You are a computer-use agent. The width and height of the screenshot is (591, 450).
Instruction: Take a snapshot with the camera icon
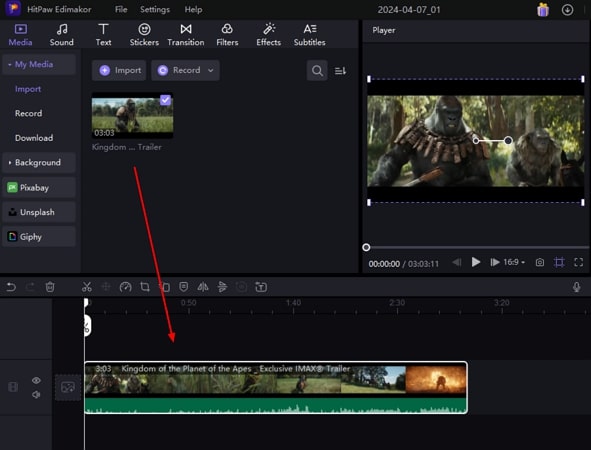pos(540,262)
